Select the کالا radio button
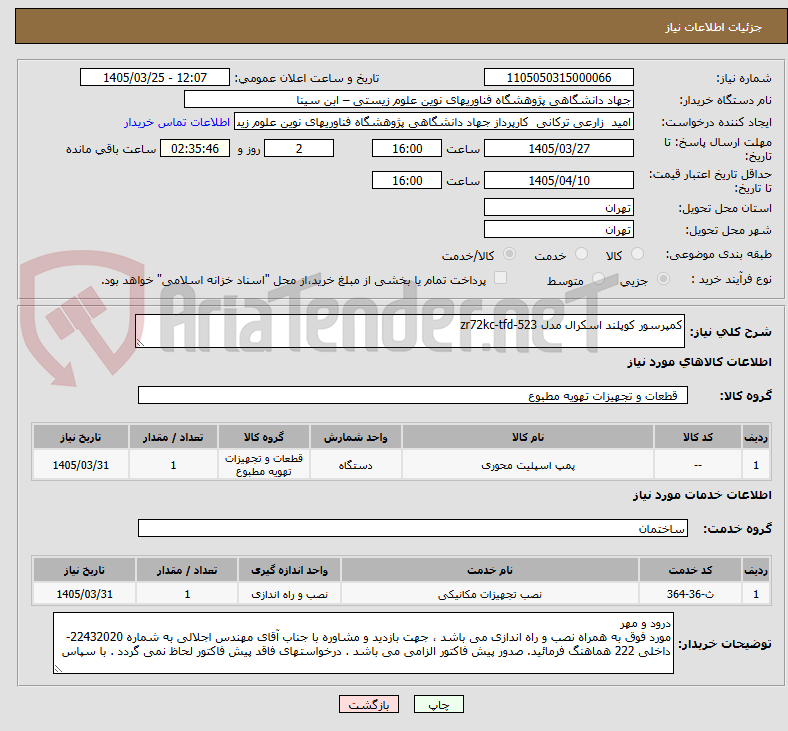788x731 pixels. click(637, 254)
